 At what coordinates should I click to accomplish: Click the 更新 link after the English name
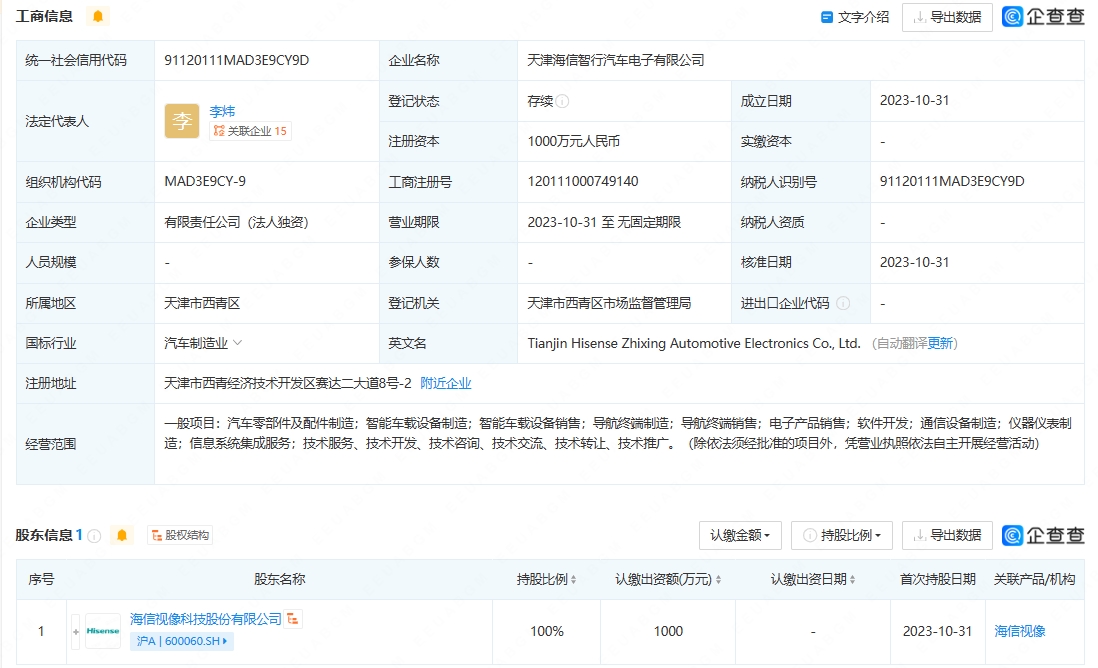click(x=940, y=343)
